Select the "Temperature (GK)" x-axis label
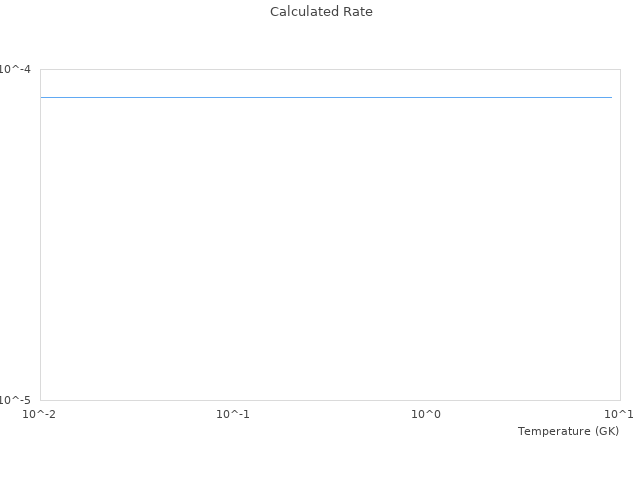640x480 pixels. click(x=568, y=431)
